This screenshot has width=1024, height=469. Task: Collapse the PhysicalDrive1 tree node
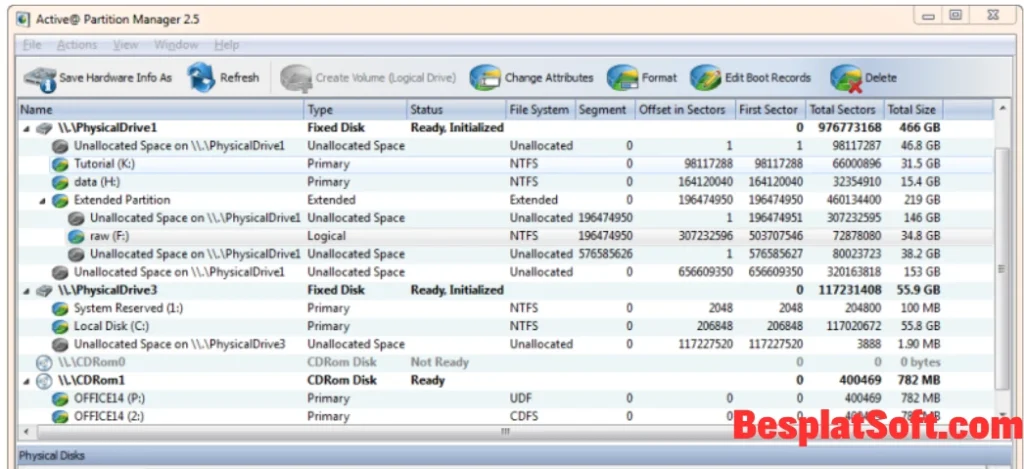26,129
